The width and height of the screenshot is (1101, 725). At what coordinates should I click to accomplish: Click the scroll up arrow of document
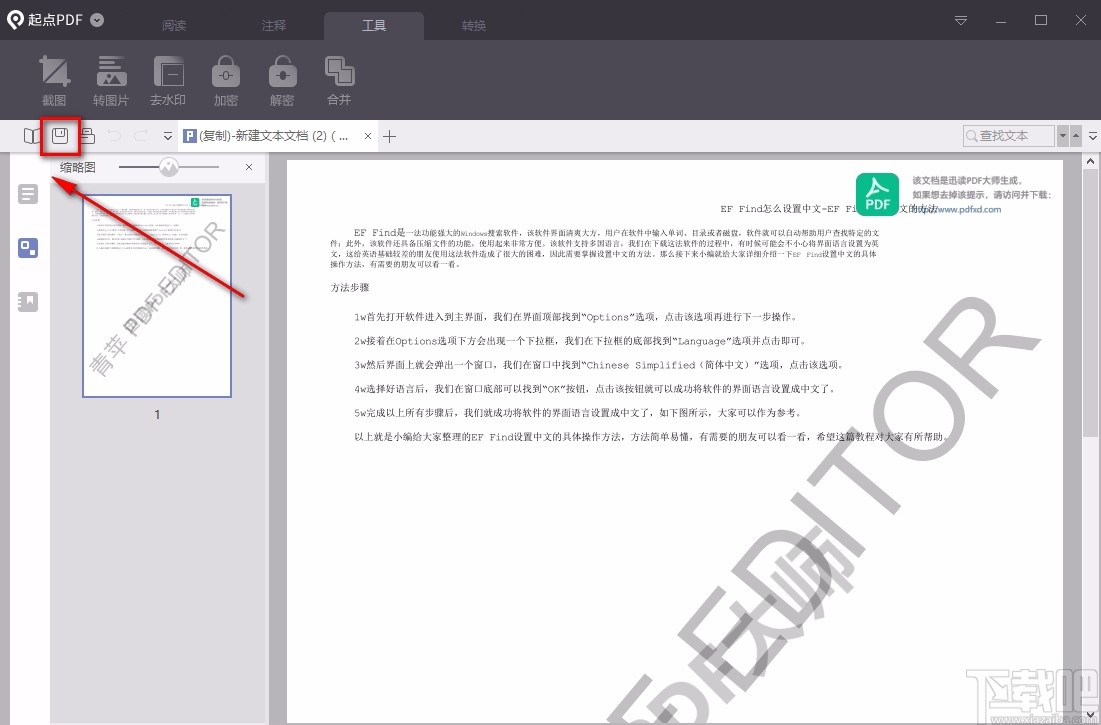1090,161
